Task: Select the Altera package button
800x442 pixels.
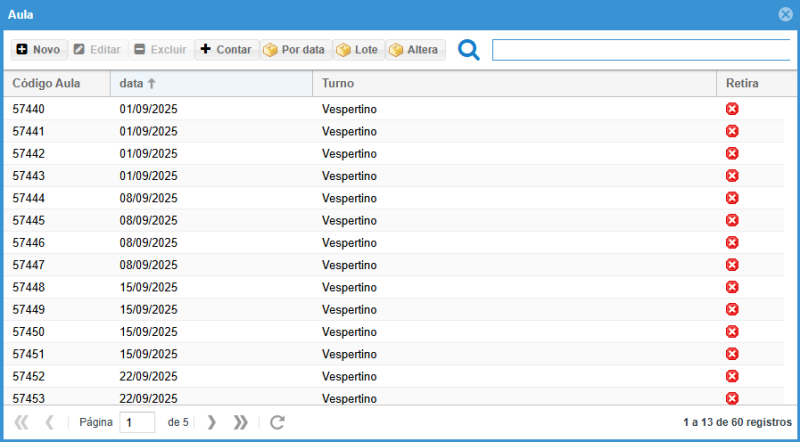Action: [x=414, y=50]
